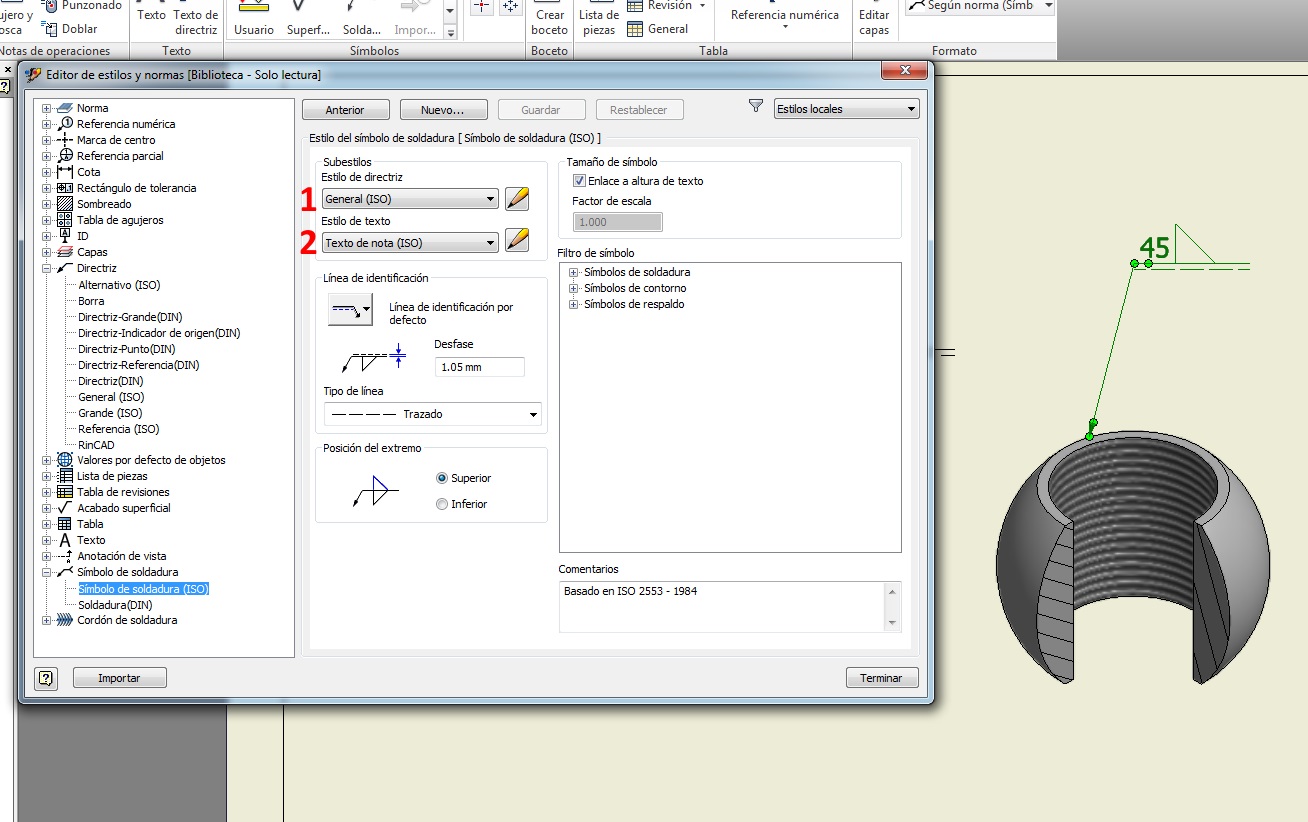
Task: Click Punzonado in the ribbon
Action: click(x=82, y=6)
